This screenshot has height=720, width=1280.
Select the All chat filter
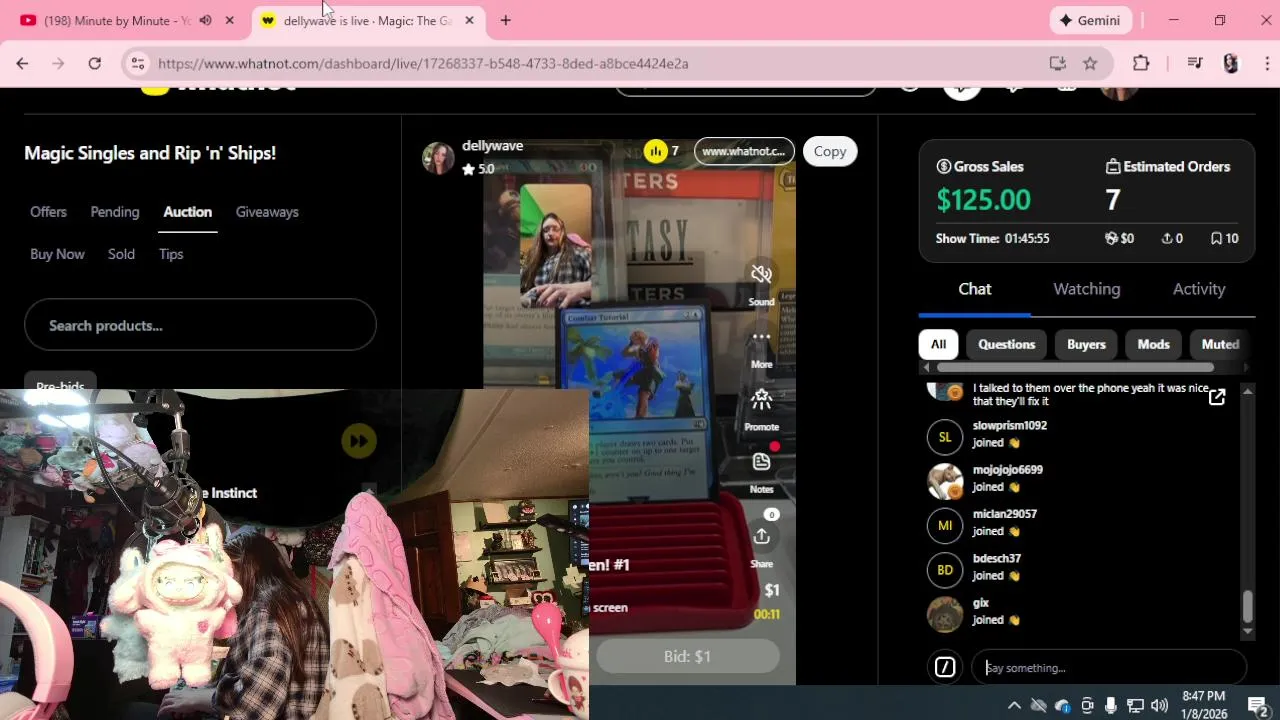click(x=938, y=344)
